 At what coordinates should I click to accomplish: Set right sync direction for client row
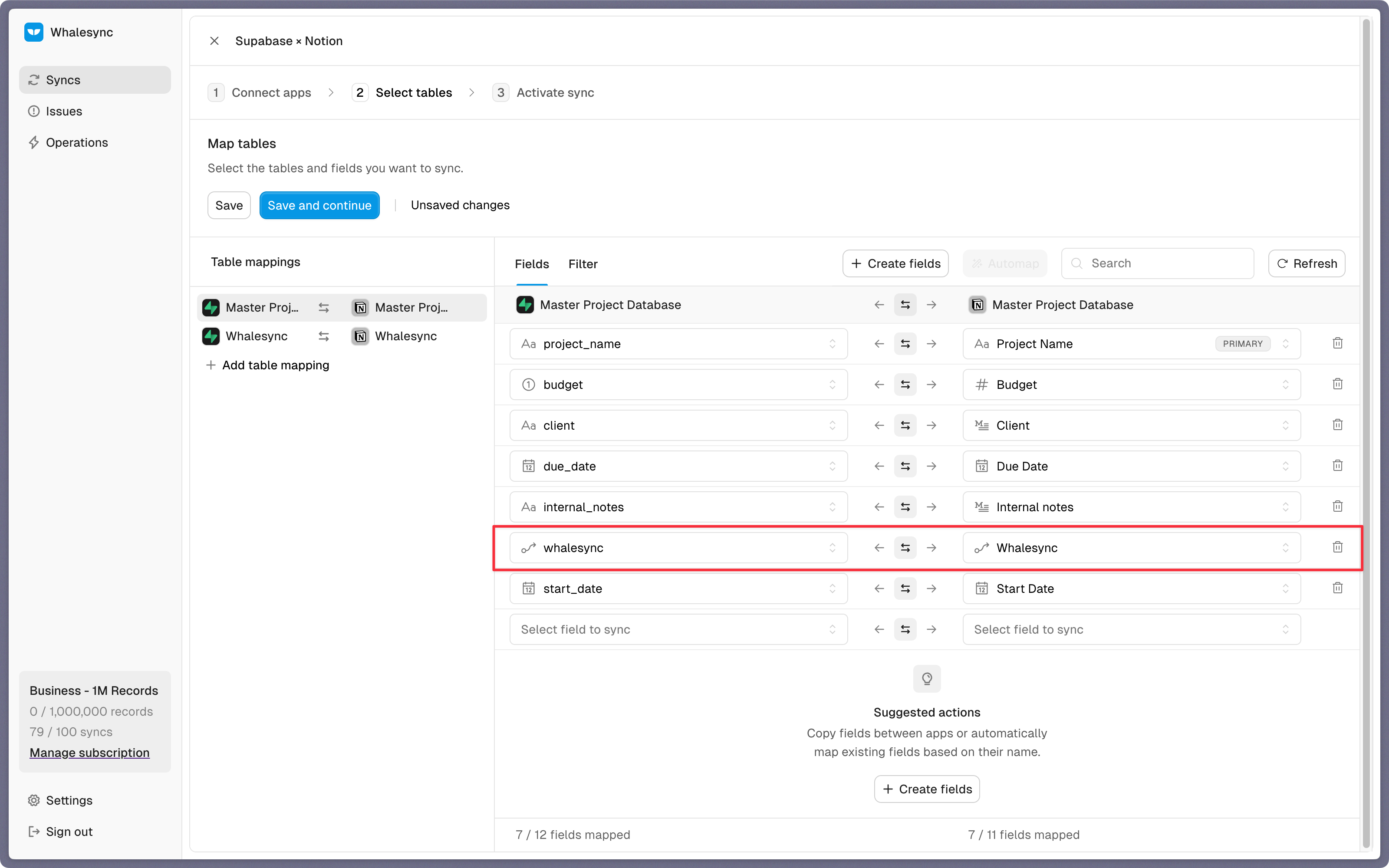tap(931, 425)
